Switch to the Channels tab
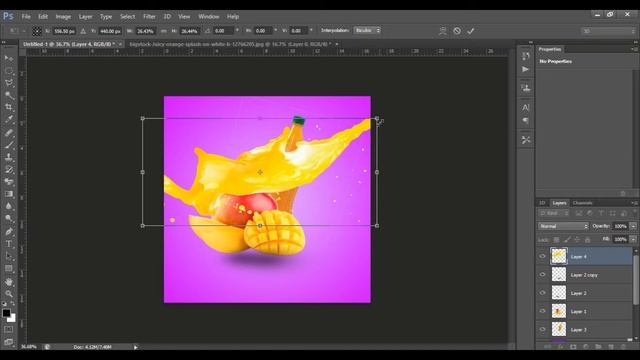 point(582,203)
